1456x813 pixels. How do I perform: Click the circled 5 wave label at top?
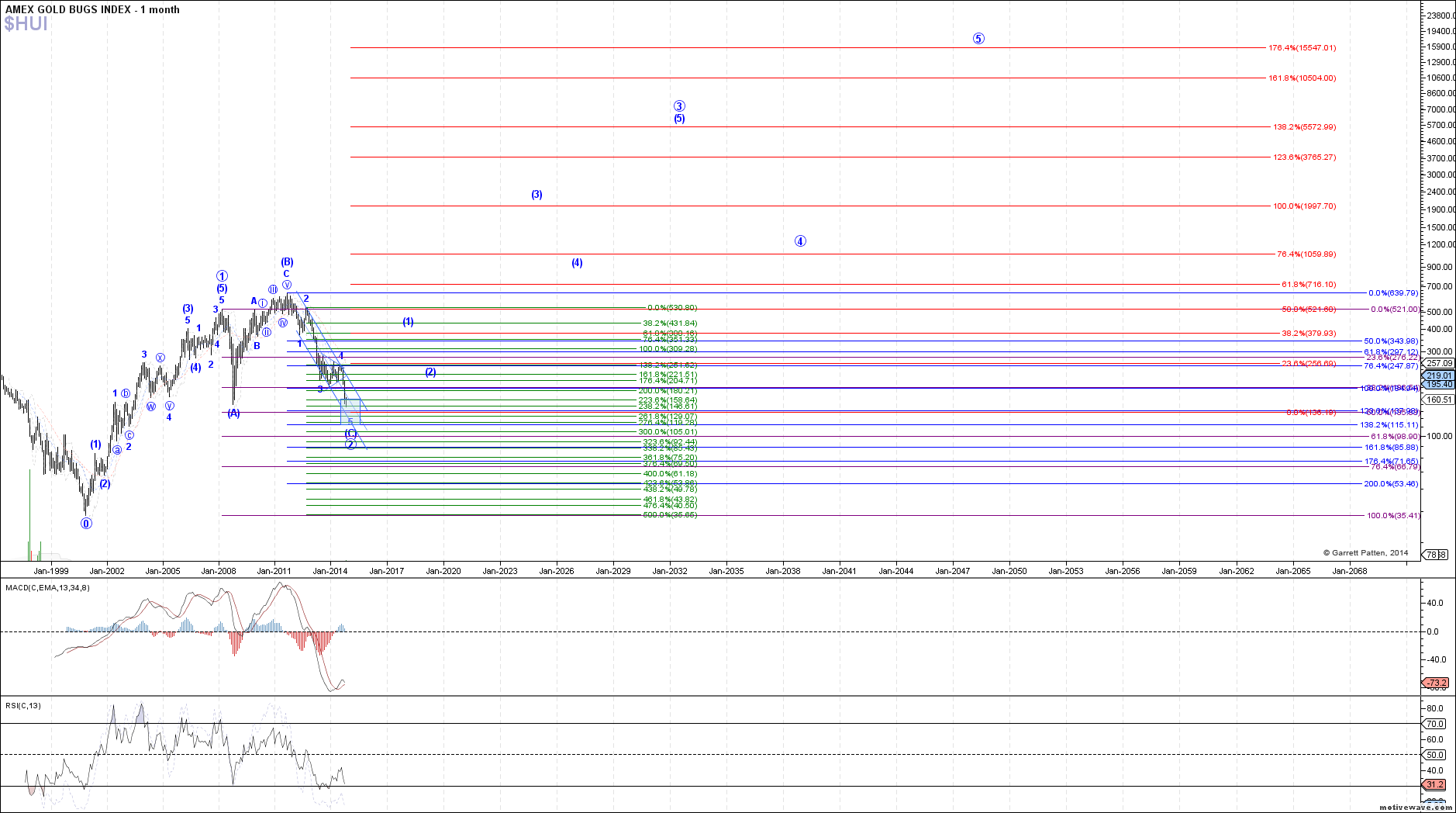point(978,39)
